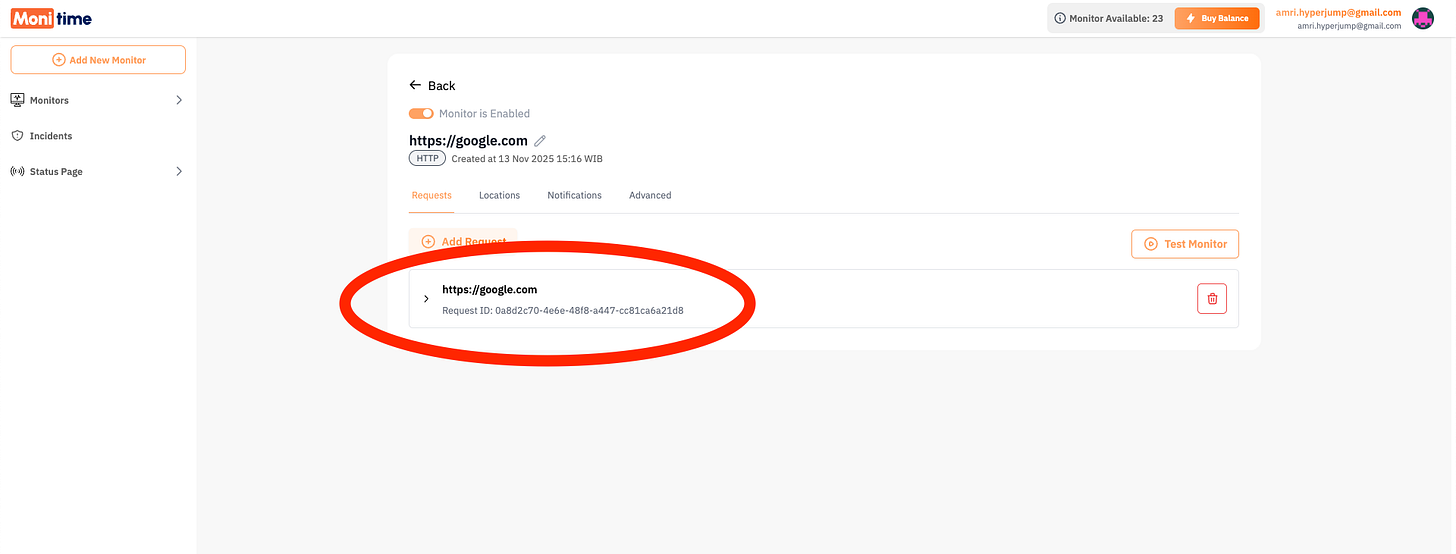Image resolution: width=1456 pixels, height=554 pixels.
Task: Click the Monitor Available: 23 label
Action: (x=1116, y=18)
